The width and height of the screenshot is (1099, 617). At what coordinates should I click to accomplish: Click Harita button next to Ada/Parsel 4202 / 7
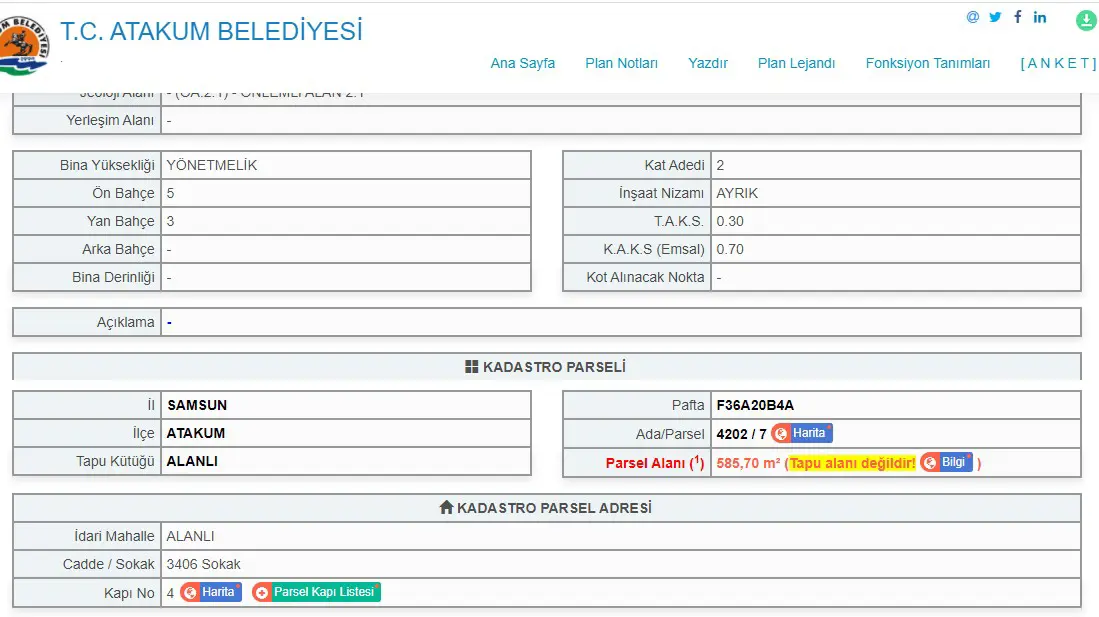802,433
